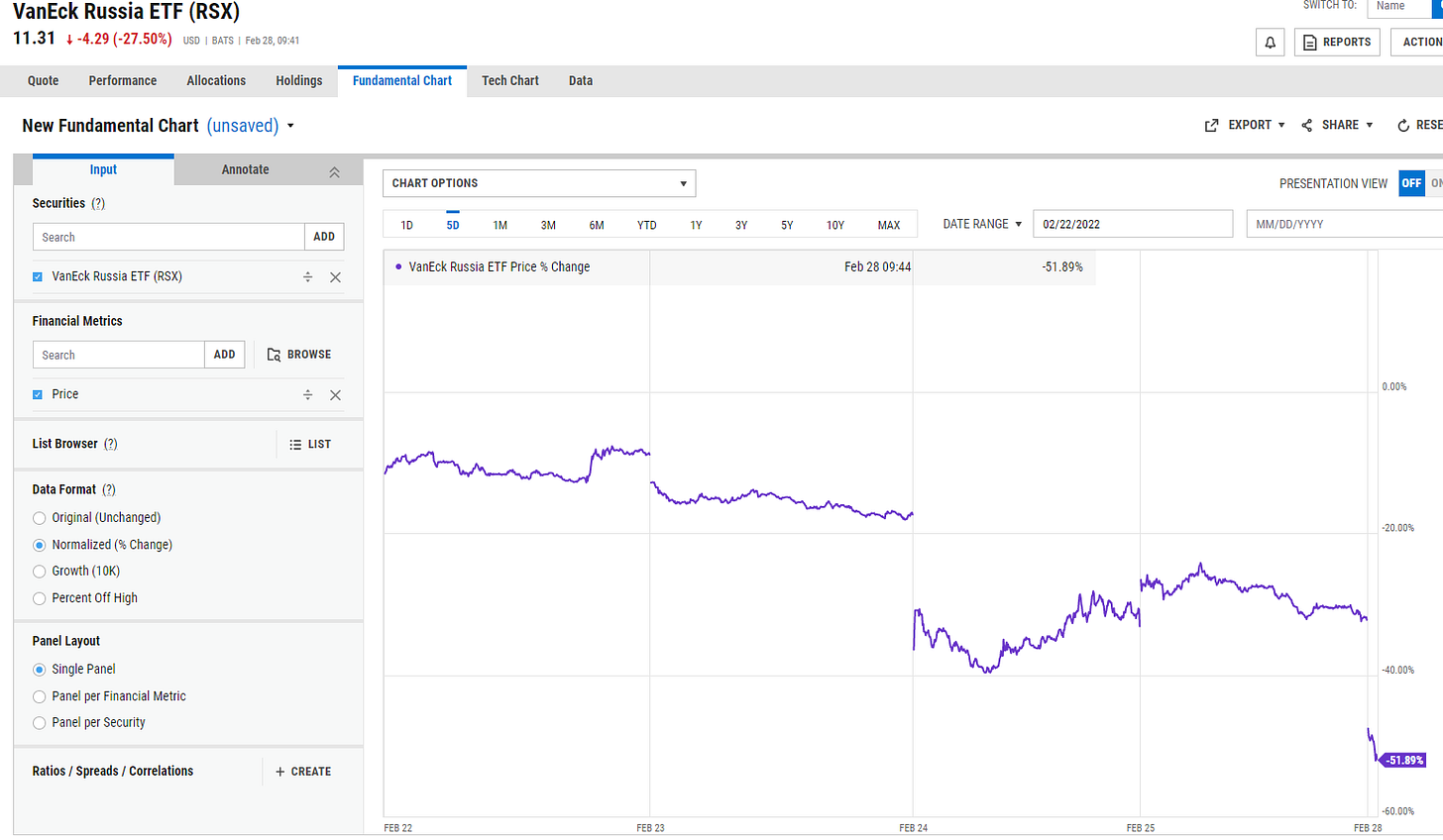This screenshot has width=1443, height=840.
Task: Open the Data tab
Action: pyautogui.click(x=581, y=81)
